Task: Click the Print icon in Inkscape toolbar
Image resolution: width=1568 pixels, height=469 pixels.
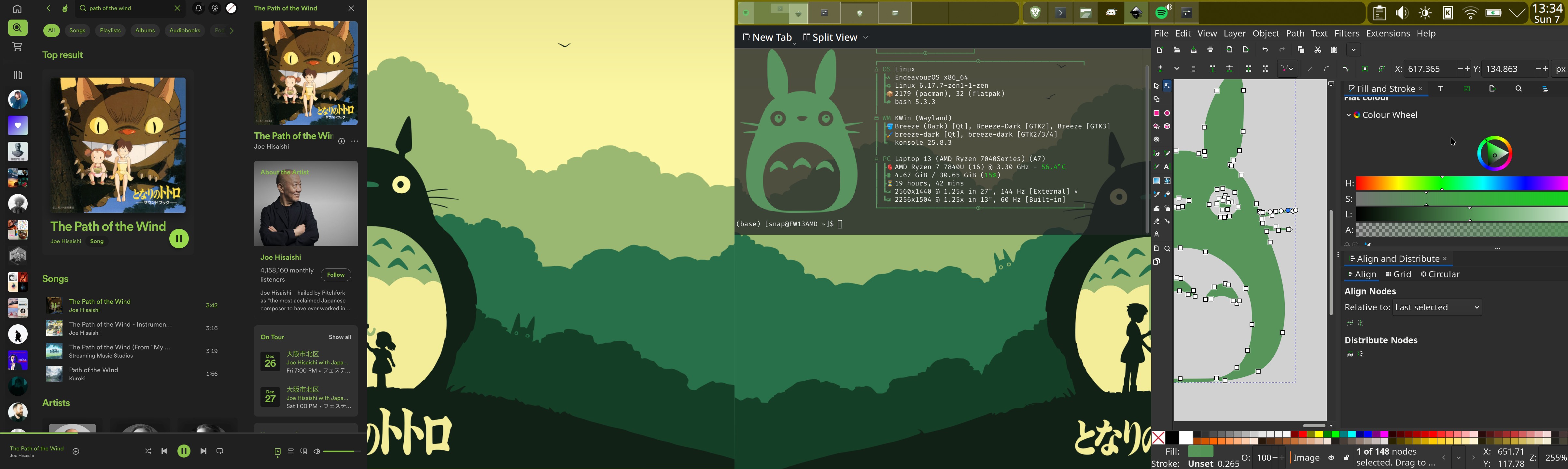Action: click(1211, 50)
